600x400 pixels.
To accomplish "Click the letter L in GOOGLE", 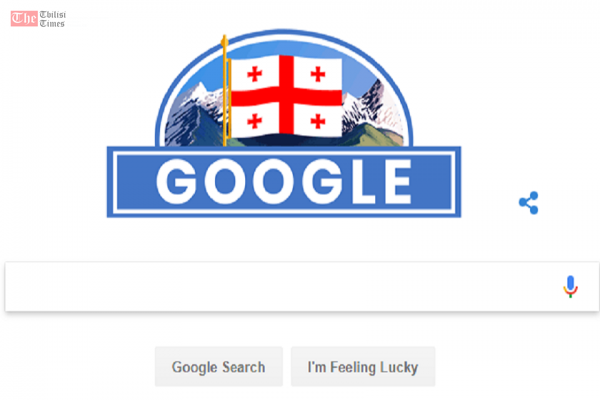I will pyautogui.click(x=364, y=182).
